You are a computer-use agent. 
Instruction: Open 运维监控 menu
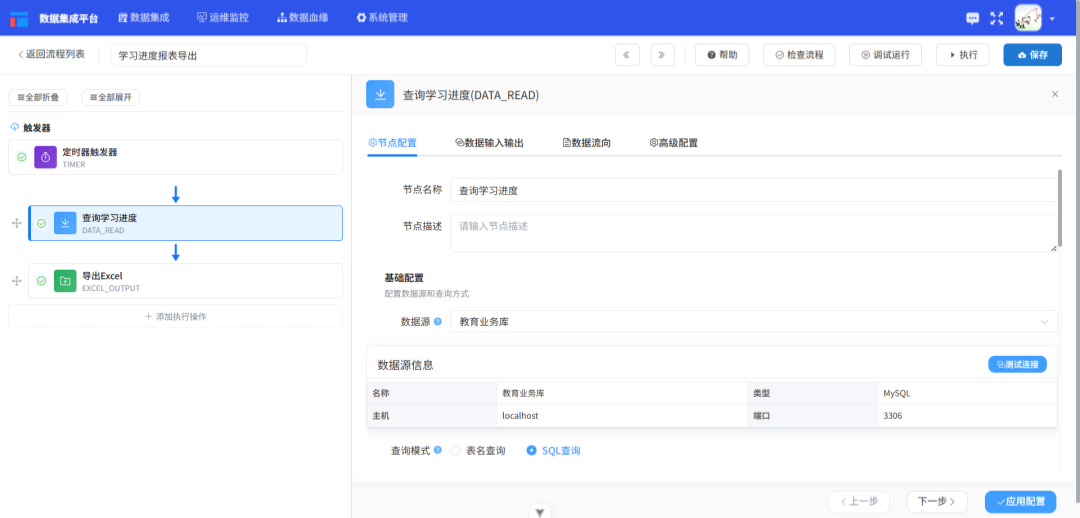(x=222, y=18)
